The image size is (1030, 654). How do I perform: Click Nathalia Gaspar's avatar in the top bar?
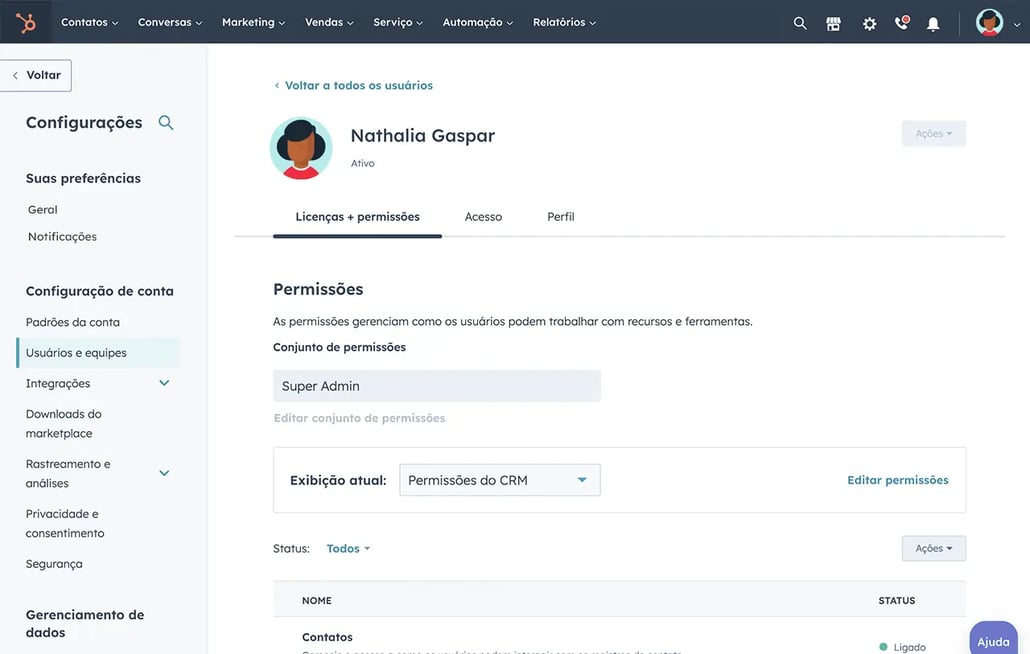point(988,21)
